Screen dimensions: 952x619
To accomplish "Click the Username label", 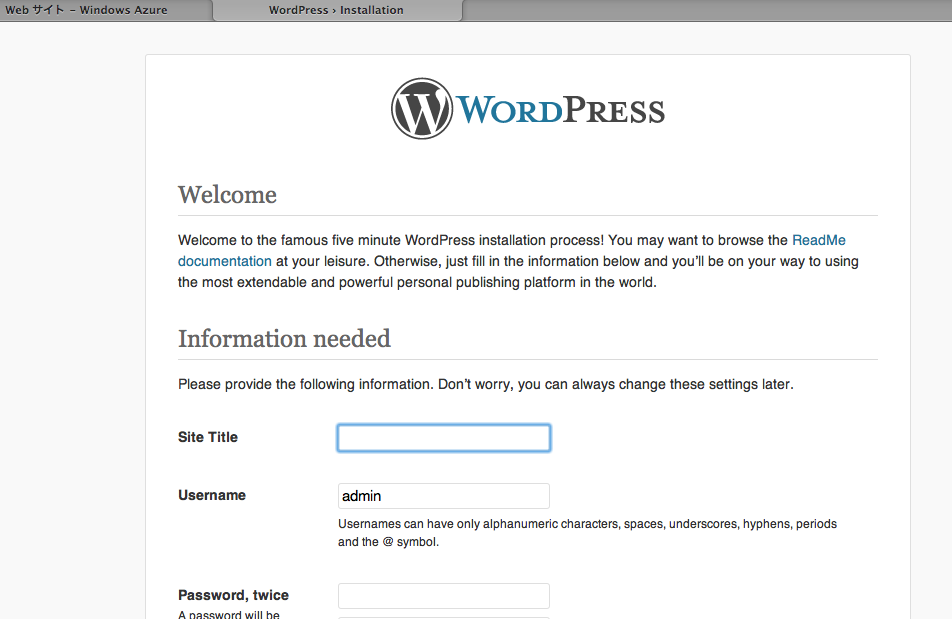I will coord(212,495).
